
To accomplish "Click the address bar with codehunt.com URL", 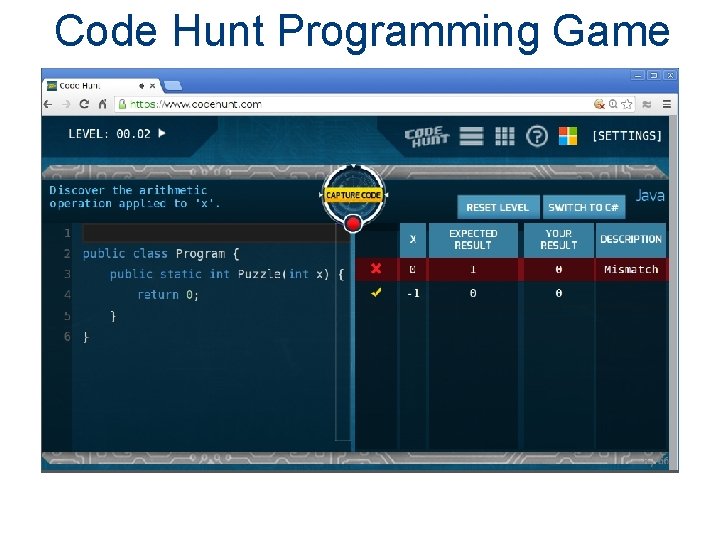I will [352, 104].
